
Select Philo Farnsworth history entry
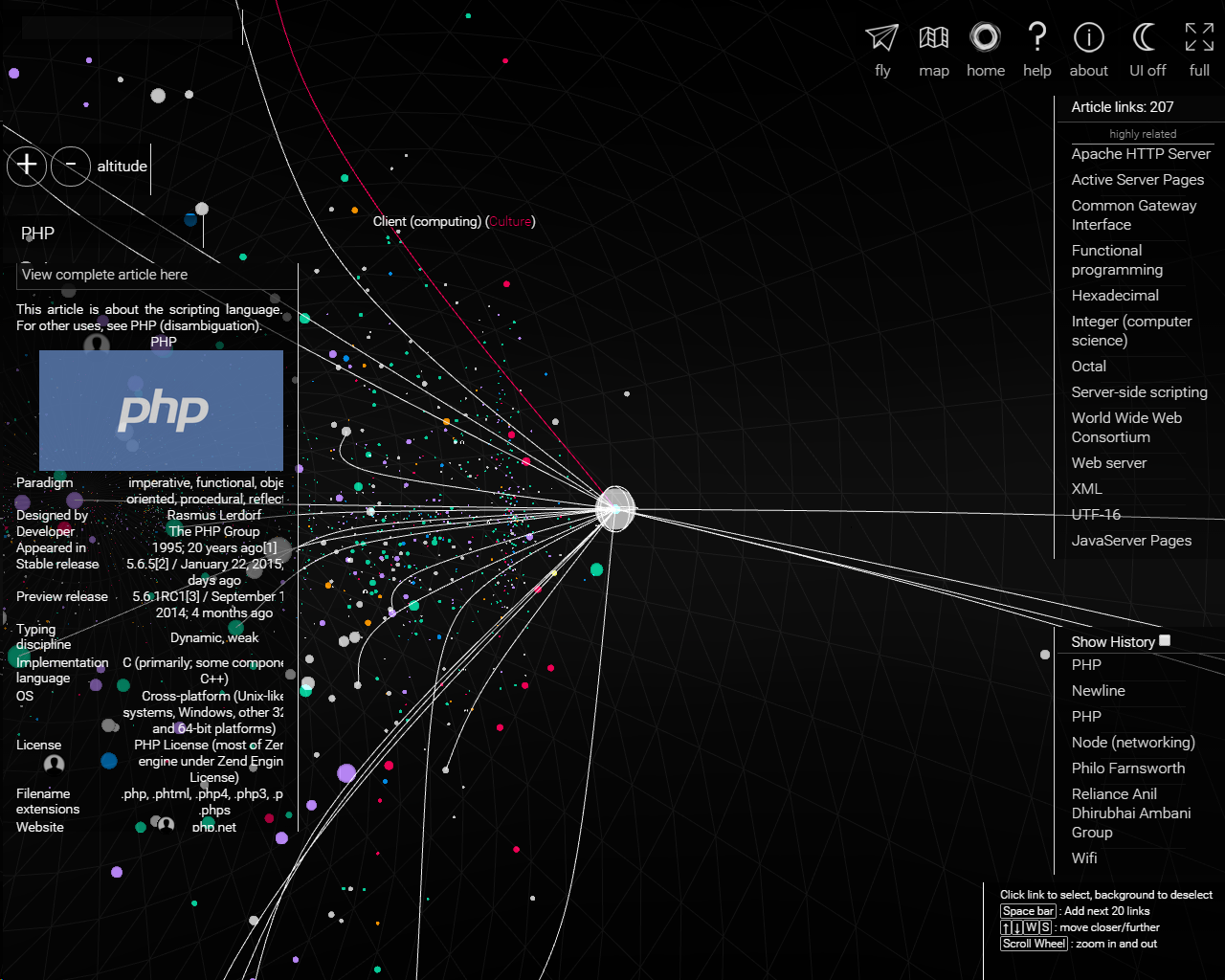point(1128,768)
